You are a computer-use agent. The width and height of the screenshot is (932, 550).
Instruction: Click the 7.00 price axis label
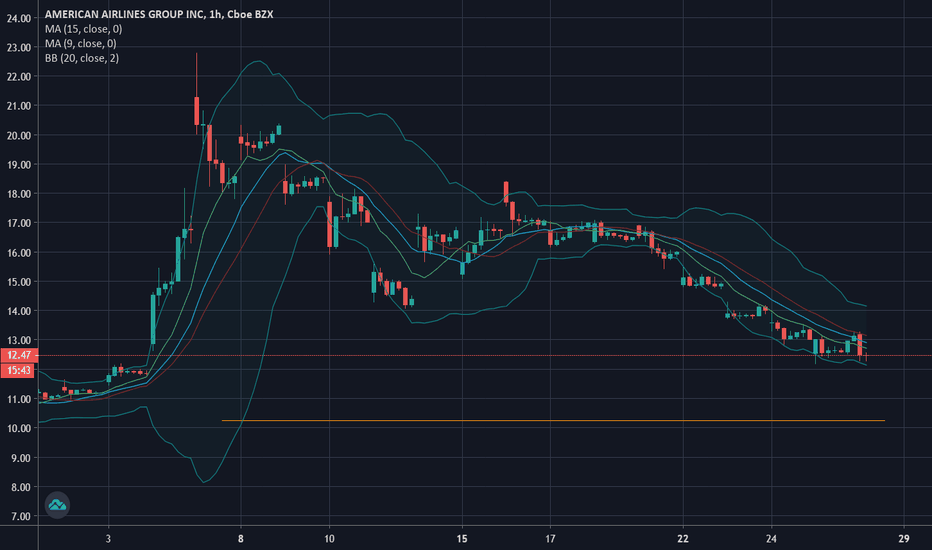(21, 516)
